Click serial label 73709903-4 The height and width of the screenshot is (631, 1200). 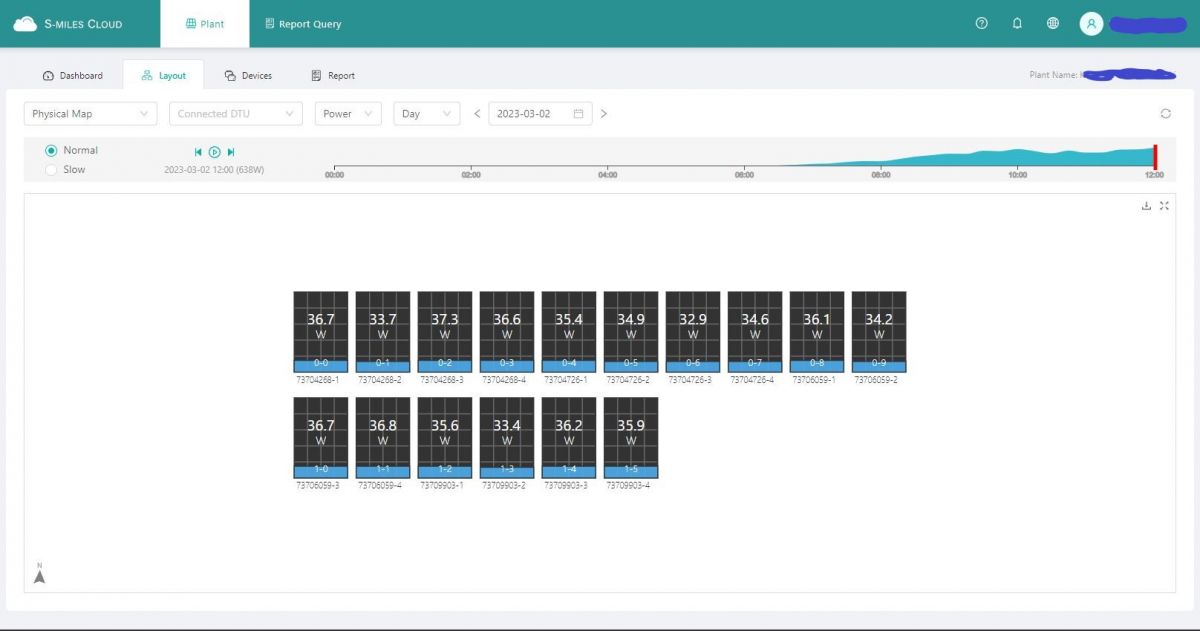628,486
